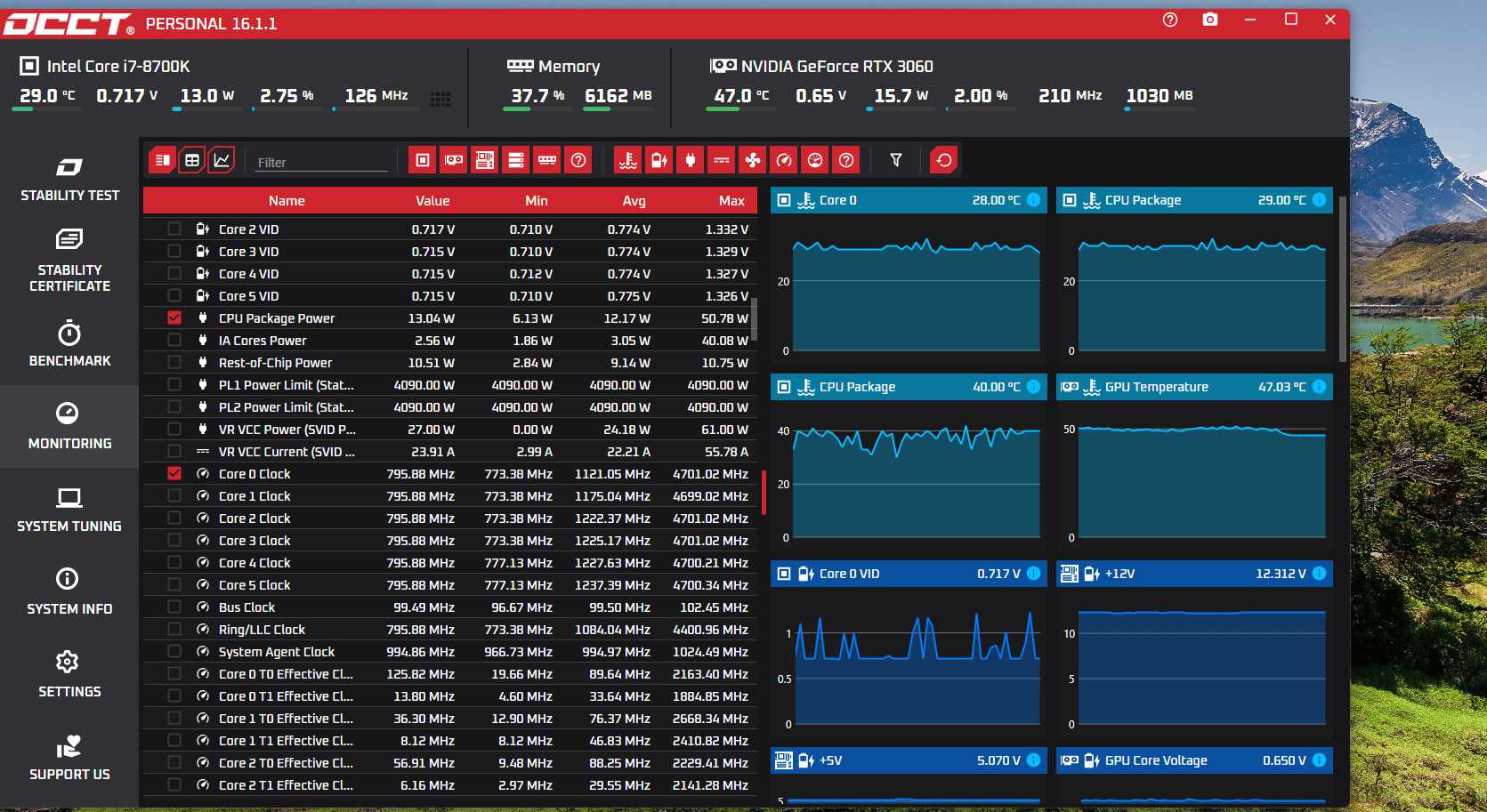
Task: Switch to graph-only view
Action: click(x=222, y=160)
